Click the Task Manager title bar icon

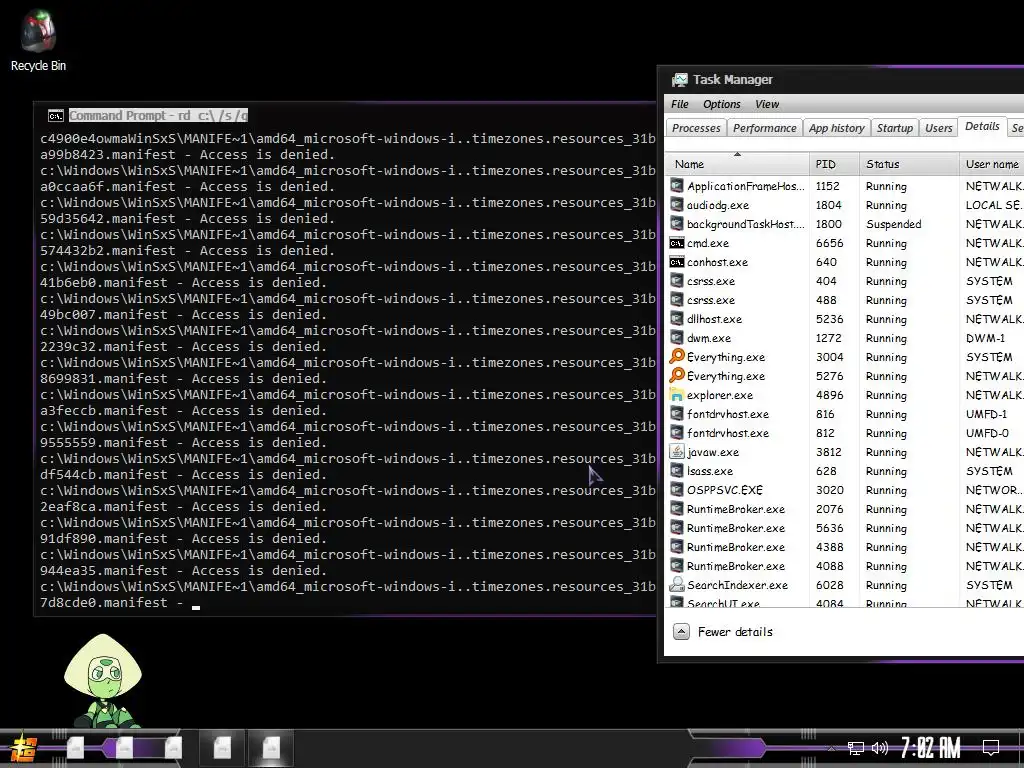coord(679,80)
